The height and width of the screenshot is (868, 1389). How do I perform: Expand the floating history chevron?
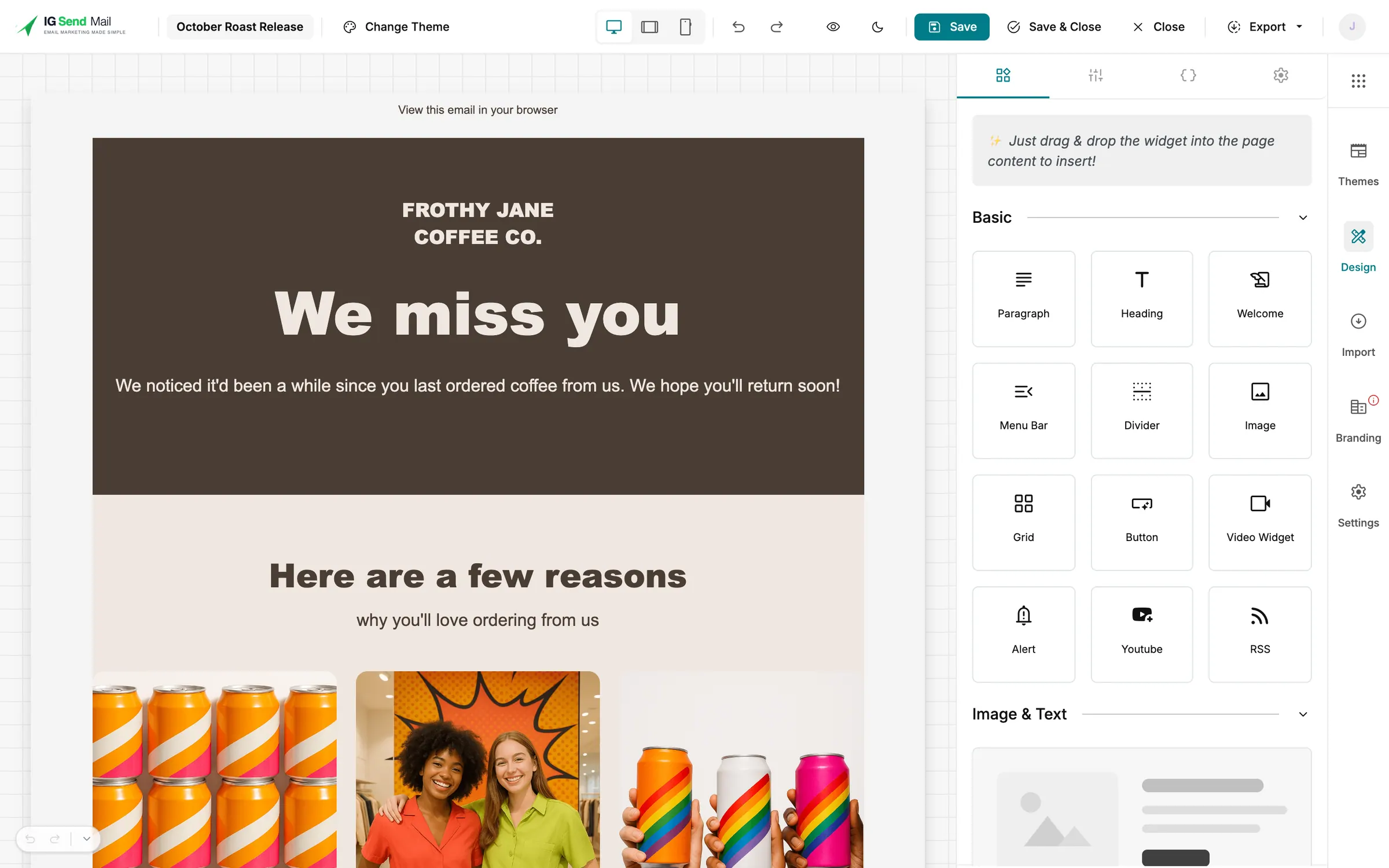coord(86,838)
